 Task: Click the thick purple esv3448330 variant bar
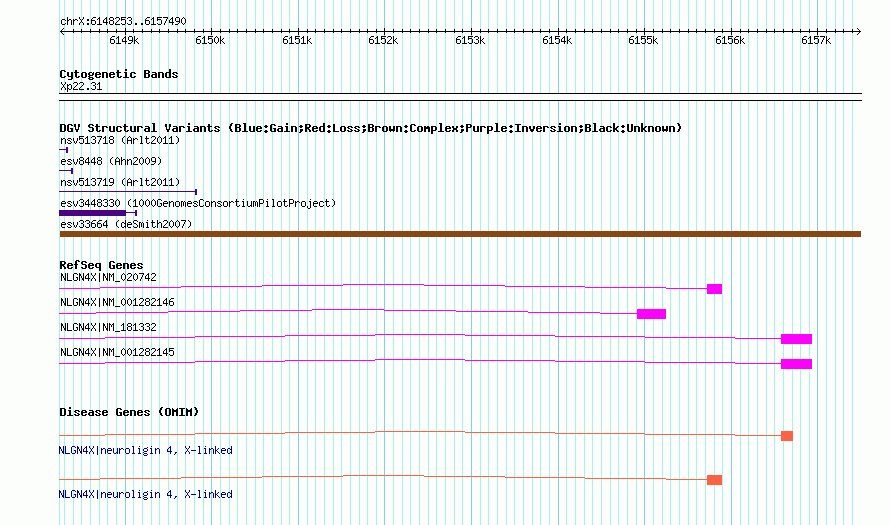[93, 213]
